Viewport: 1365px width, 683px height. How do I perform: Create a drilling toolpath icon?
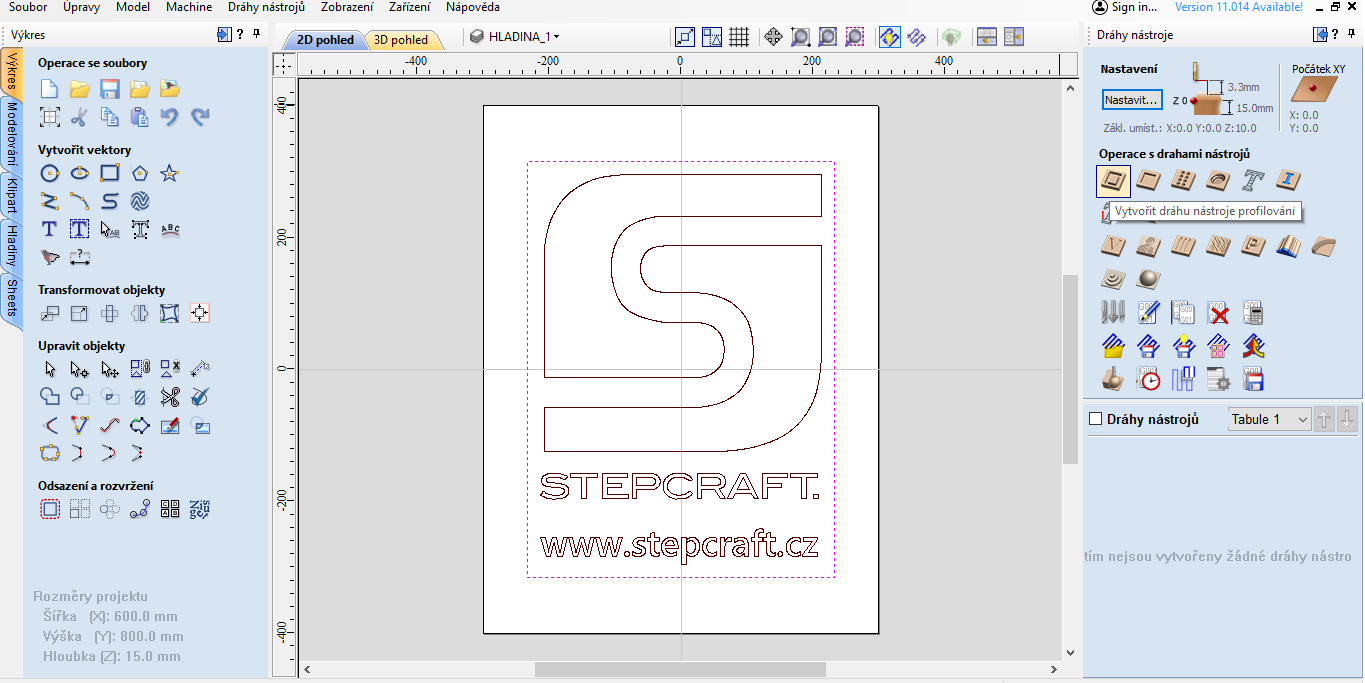[x=1183, y=180]
